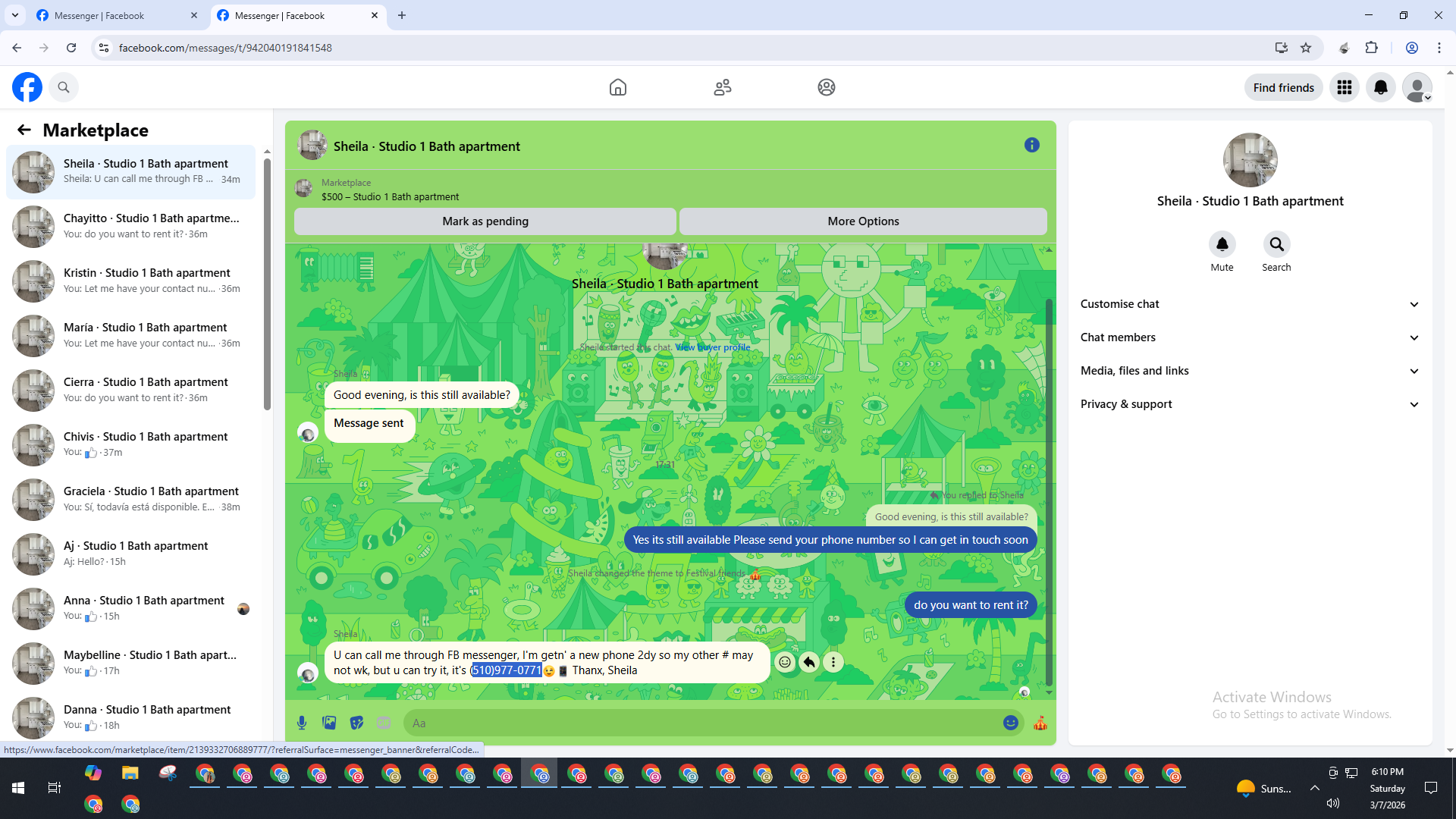Open the Groups icon in top navigation
1456x819 pixels.
(827, 87)
